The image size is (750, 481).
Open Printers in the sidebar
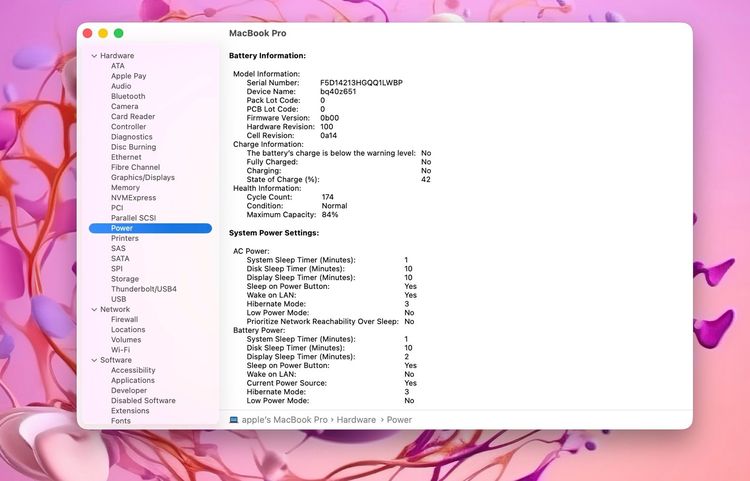click(125, 238)
